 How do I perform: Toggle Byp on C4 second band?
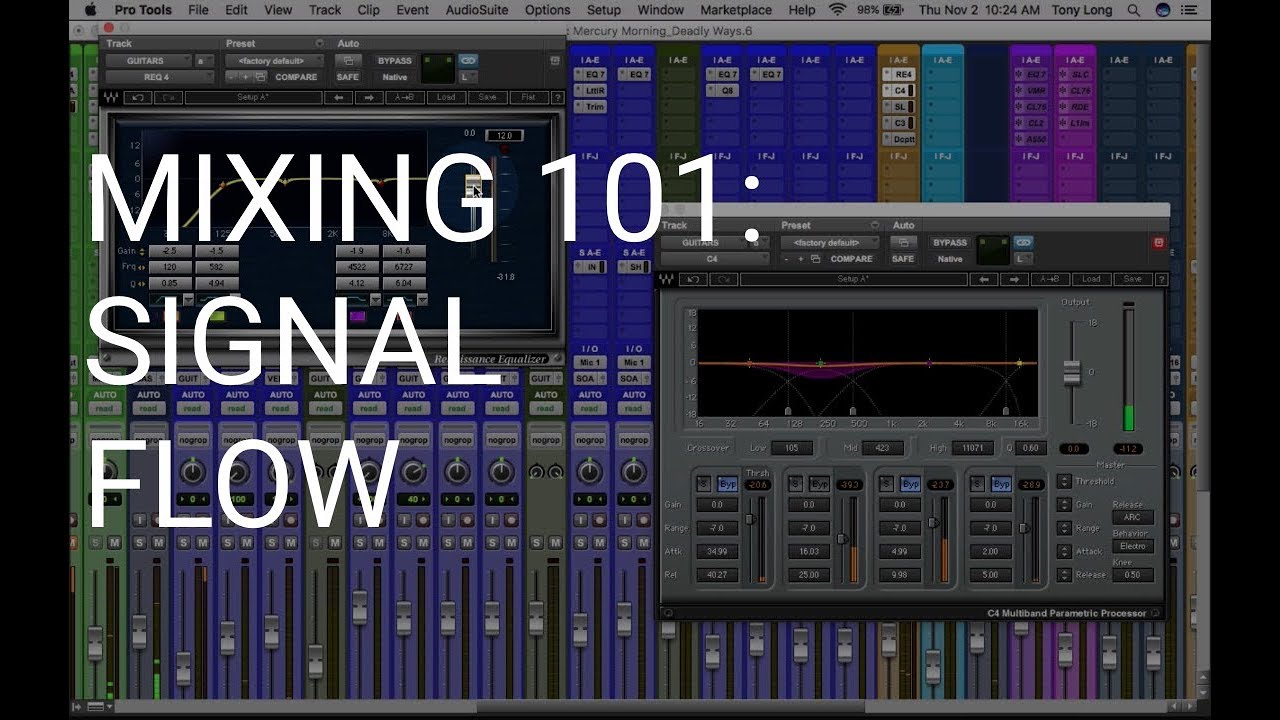(819, 484)
